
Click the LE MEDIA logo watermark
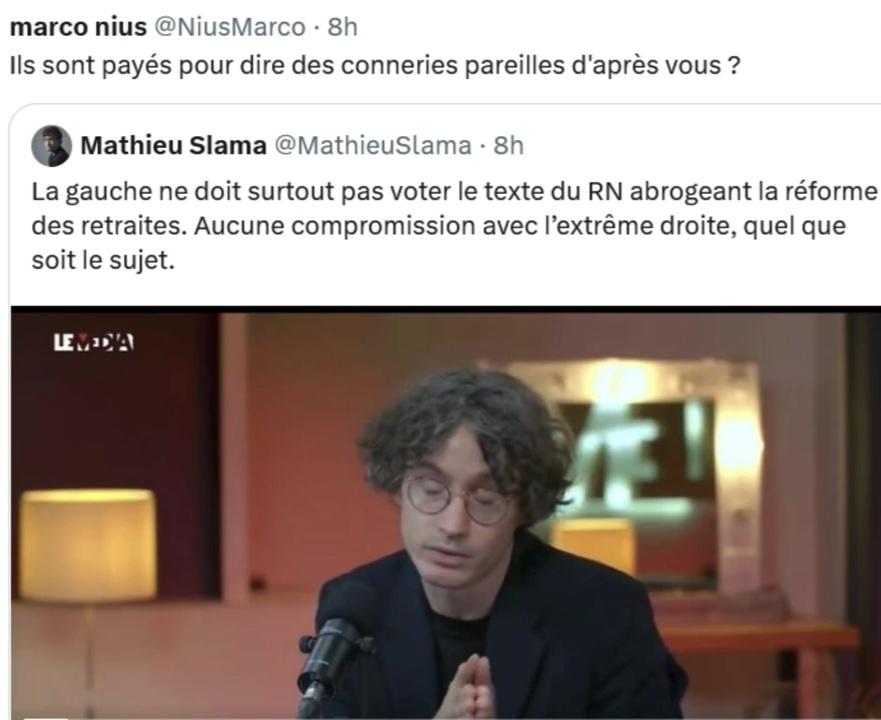coord(94,342)
